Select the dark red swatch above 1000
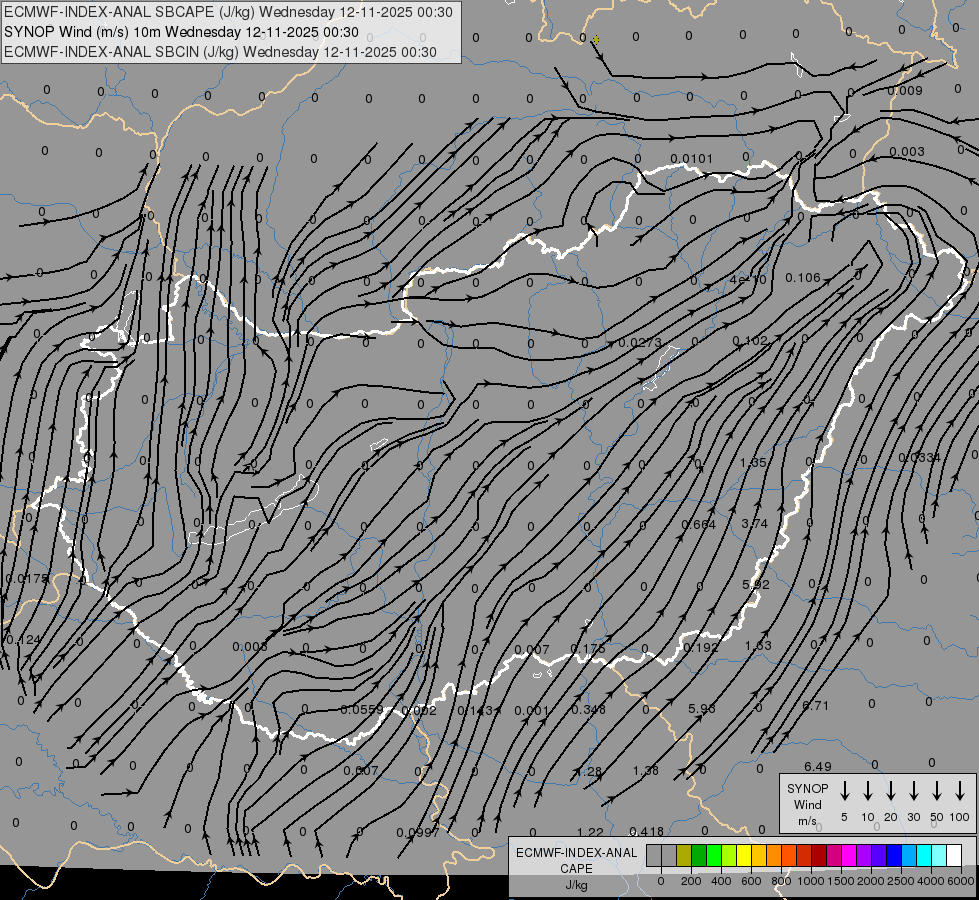Screen dimensions: 979x900 tap(819, 856)
